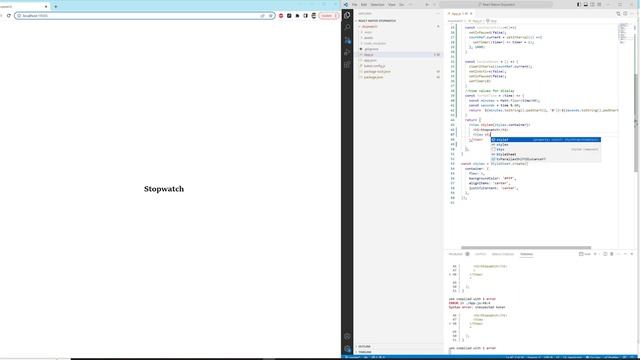The width and height of the screenshot is (640, 360).
Task: Open Manage gear icon in activity bar
Action: click(347, 349)
